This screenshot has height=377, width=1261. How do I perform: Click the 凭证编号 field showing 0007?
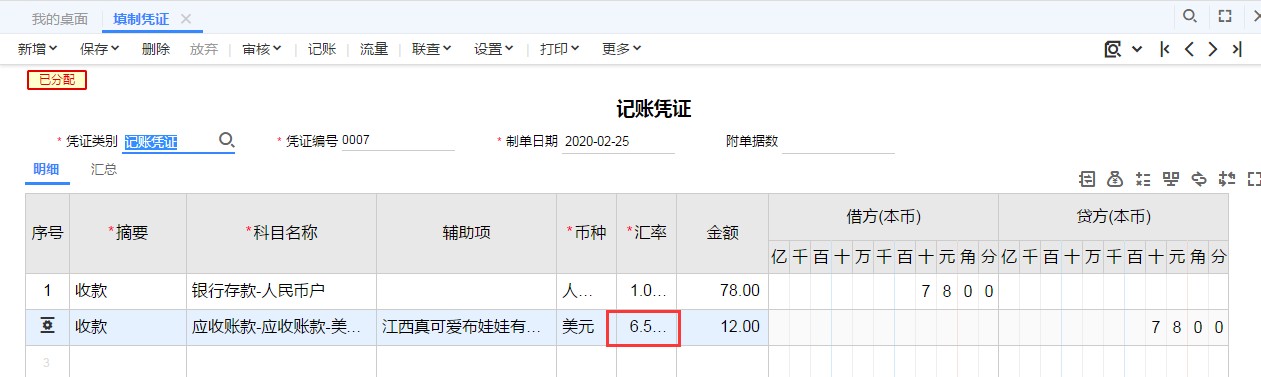398,141
